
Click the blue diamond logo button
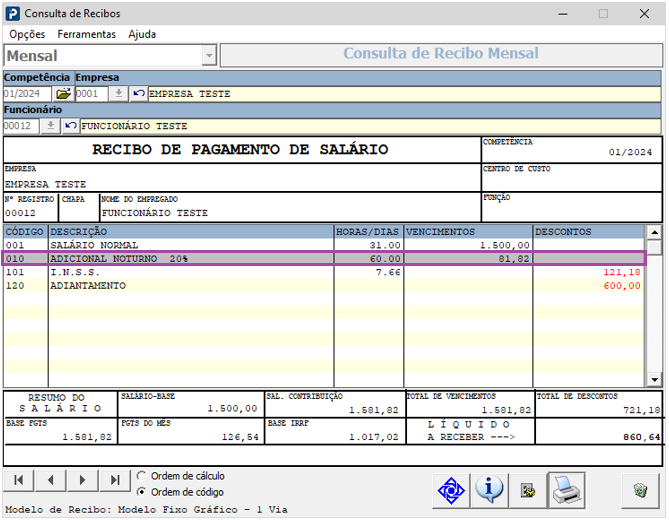(452, 490)
